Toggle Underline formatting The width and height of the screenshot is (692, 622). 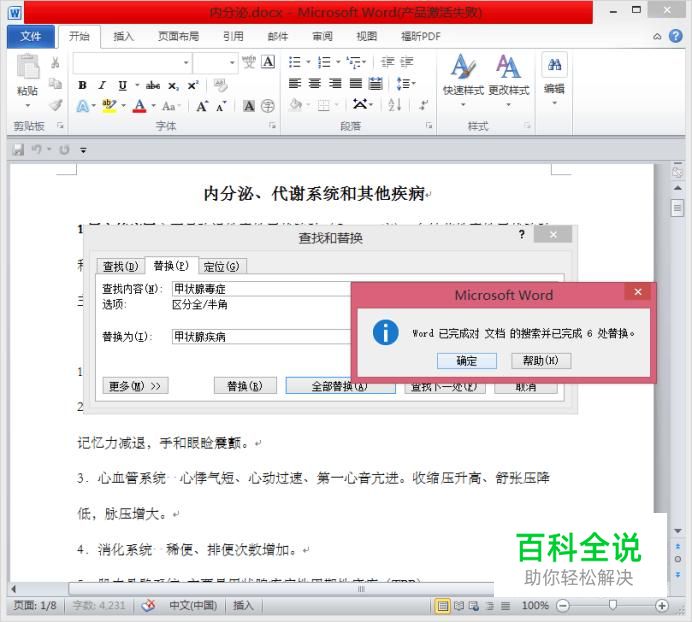pos(122,85)
